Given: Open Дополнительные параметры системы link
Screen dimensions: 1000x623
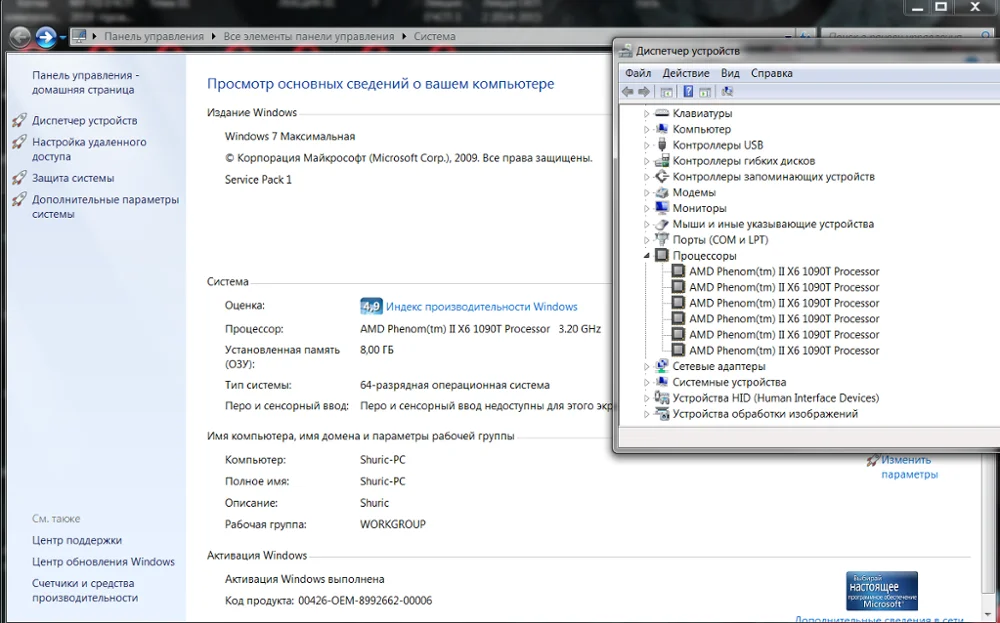Looking at the screenshot, I should point(105,207).
